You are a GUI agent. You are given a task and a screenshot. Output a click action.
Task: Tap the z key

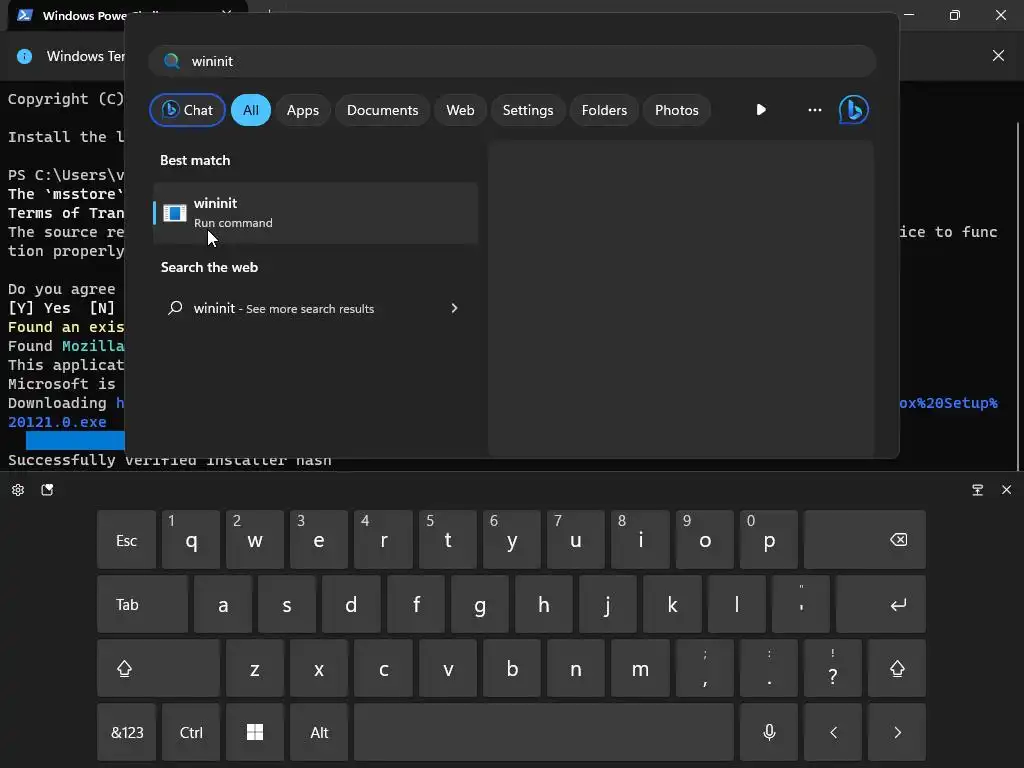[255, 668]
